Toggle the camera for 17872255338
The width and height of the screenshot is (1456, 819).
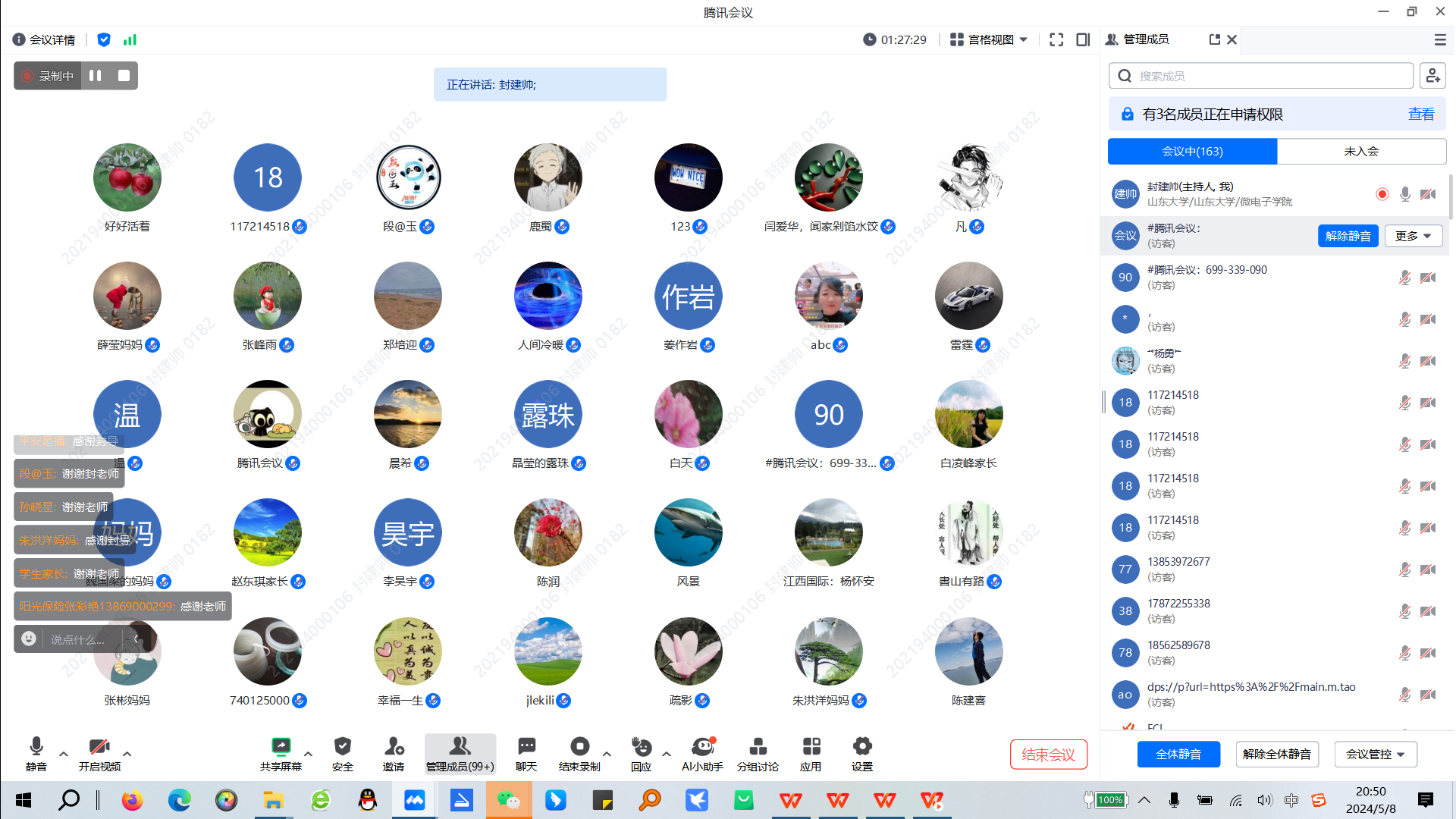1428,611
